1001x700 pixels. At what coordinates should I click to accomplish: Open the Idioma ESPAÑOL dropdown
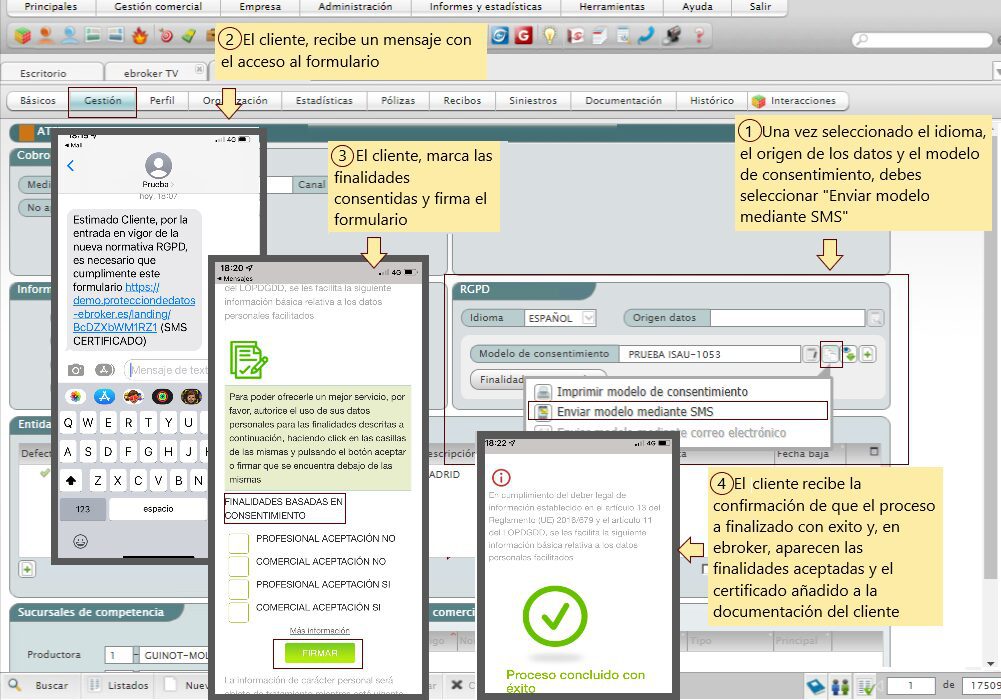coord(589,318)
